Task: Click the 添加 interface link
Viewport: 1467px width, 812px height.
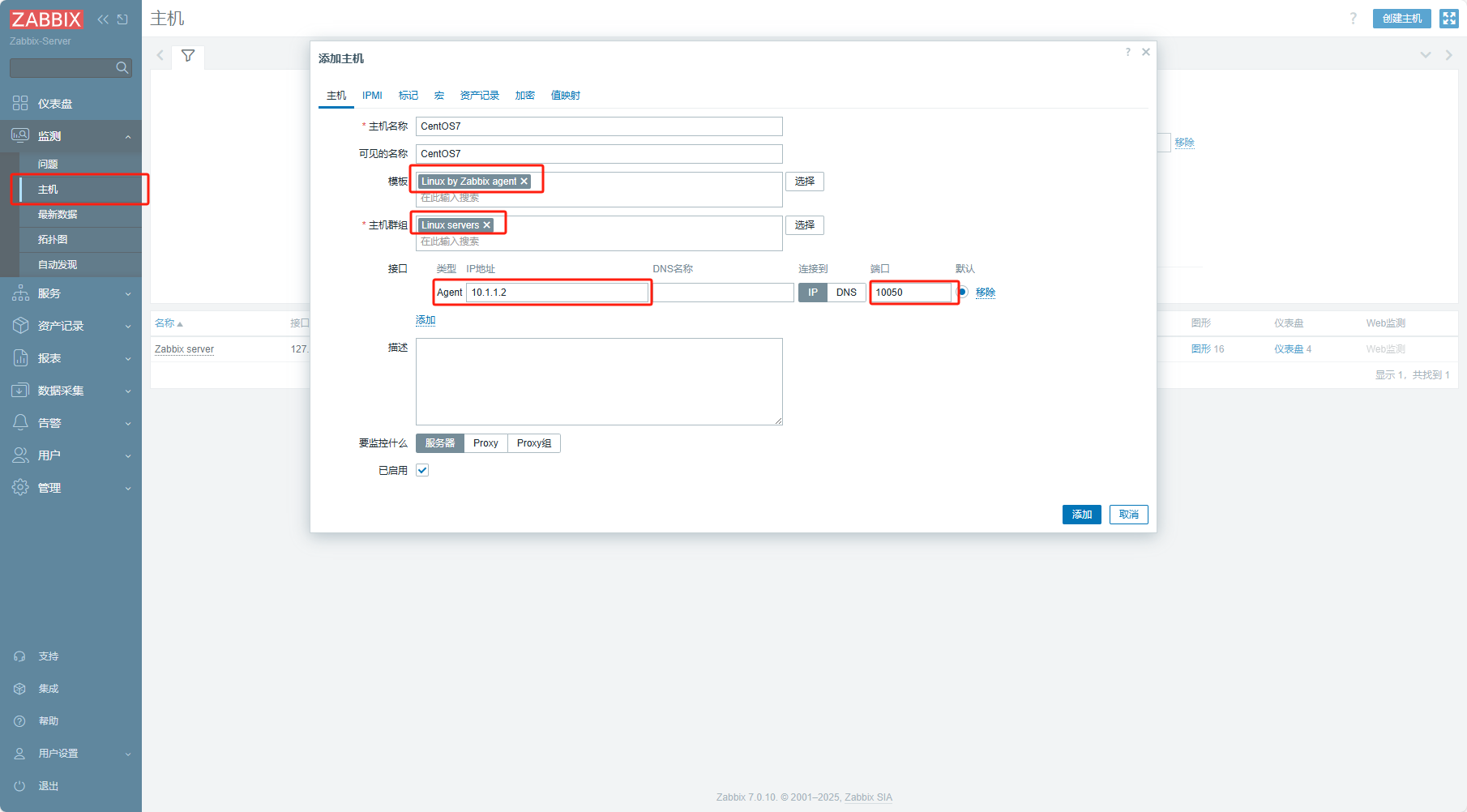Action: click(426, 320)
